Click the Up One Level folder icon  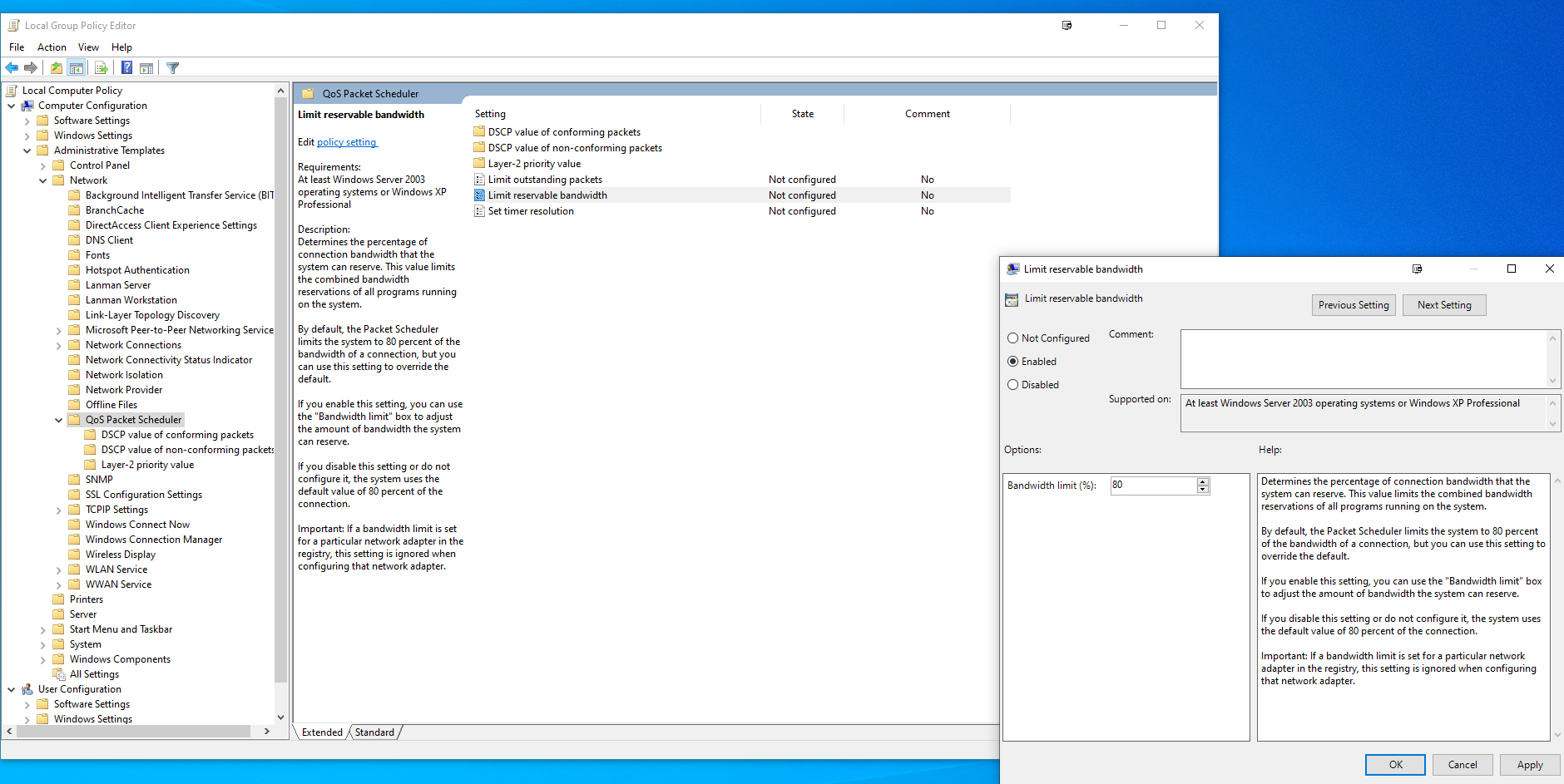(x=57, y=68)
